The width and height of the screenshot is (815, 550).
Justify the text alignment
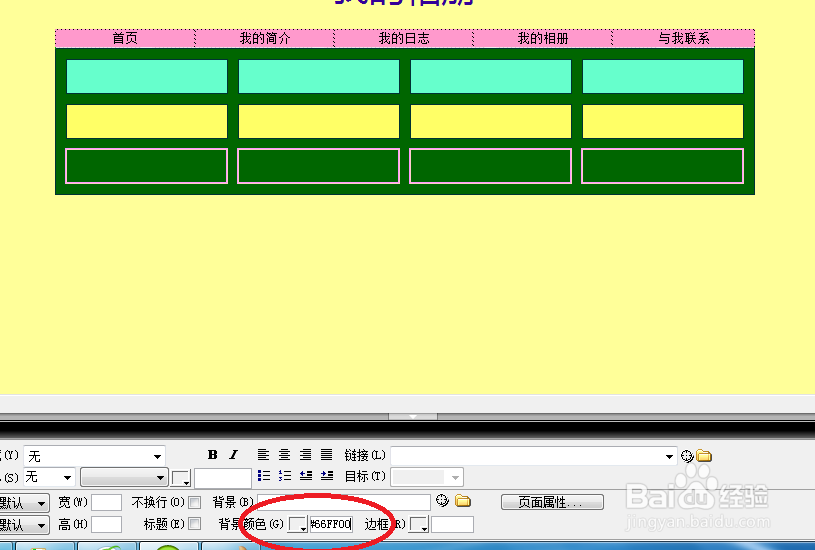pos(326,455)
